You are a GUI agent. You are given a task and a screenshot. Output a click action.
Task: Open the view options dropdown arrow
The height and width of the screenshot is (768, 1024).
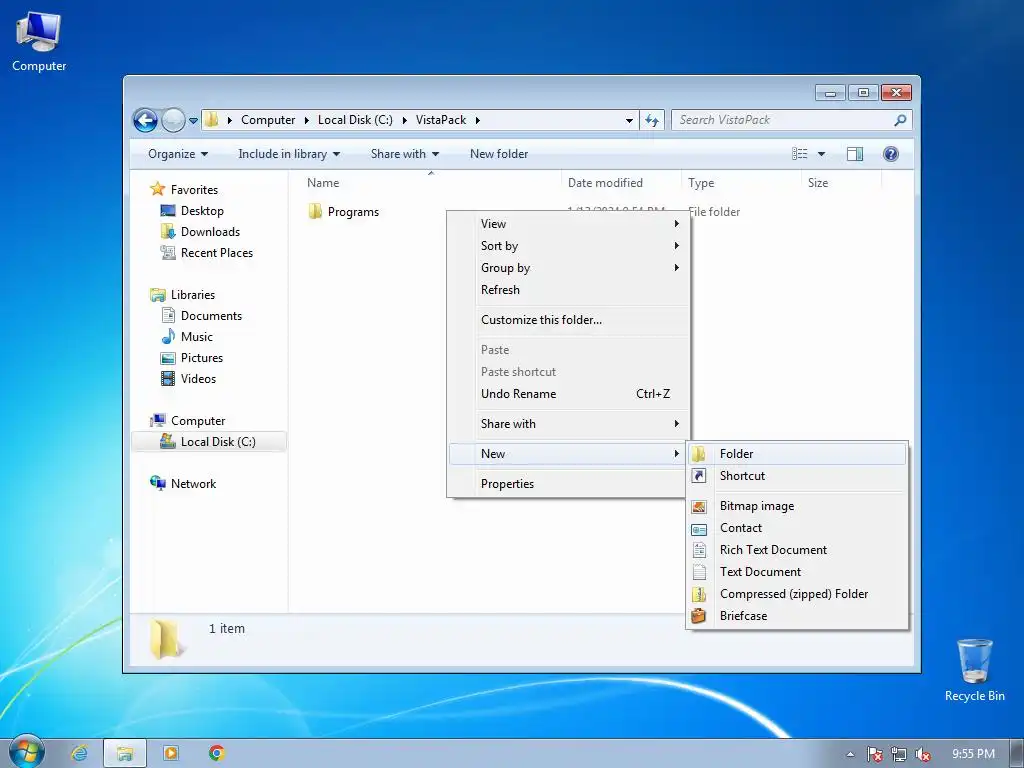click(822, 154)
